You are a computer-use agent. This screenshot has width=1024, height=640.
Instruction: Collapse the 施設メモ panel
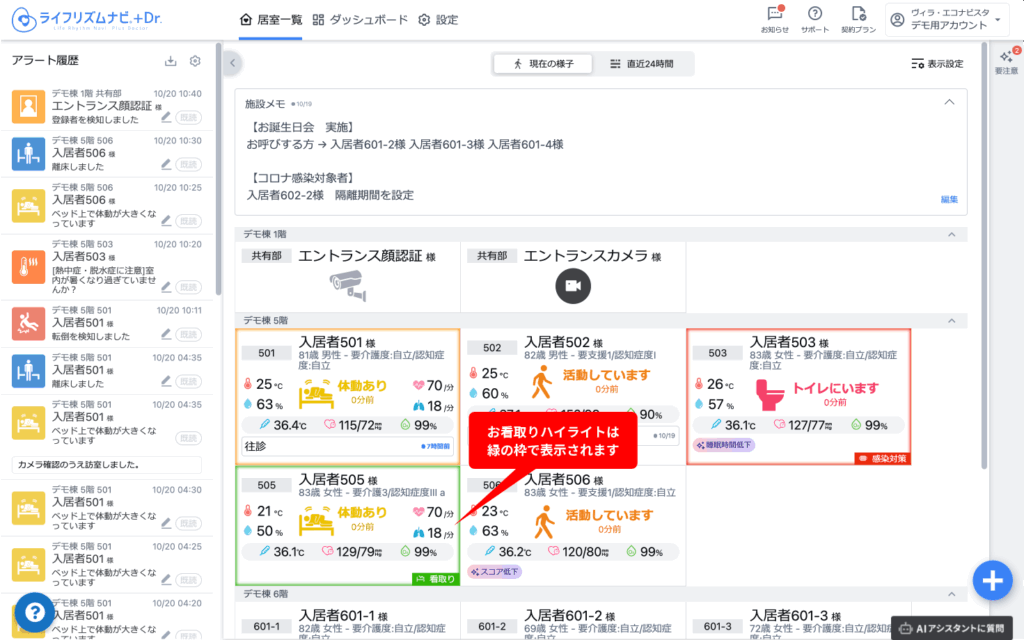[949, 102]
